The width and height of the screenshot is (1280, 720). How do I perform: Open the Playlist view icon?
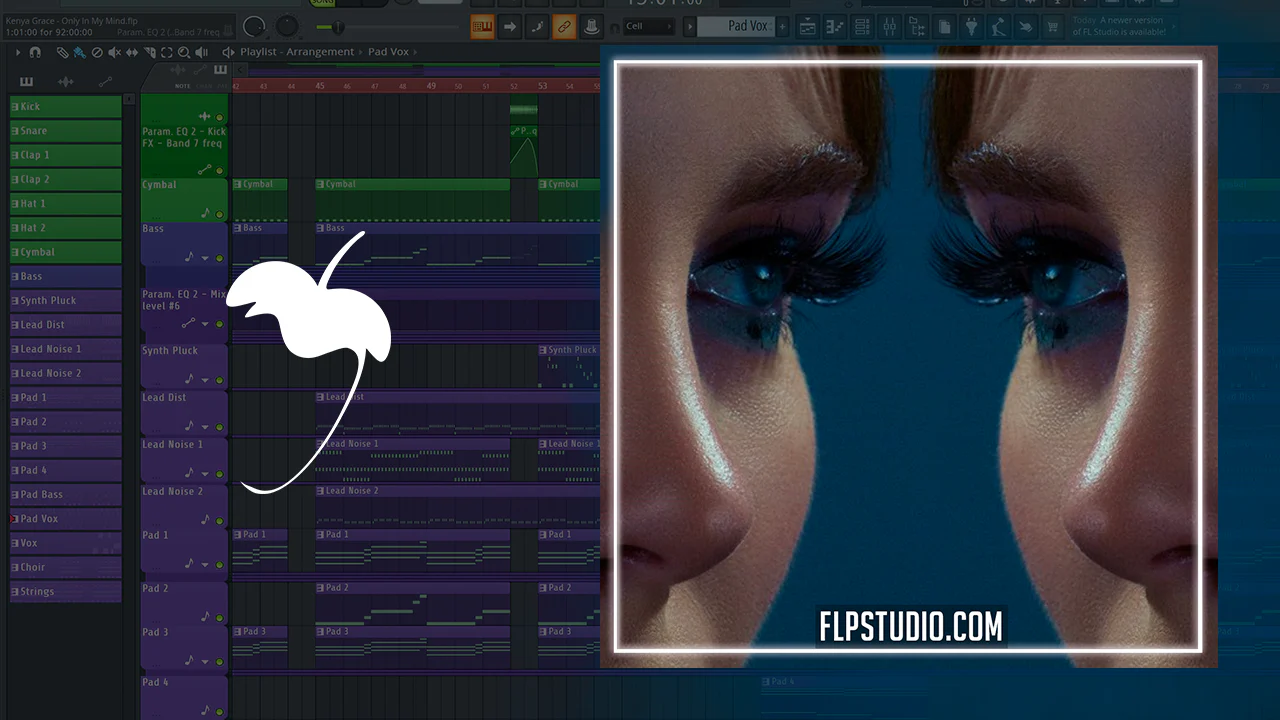tap(807, 27)
